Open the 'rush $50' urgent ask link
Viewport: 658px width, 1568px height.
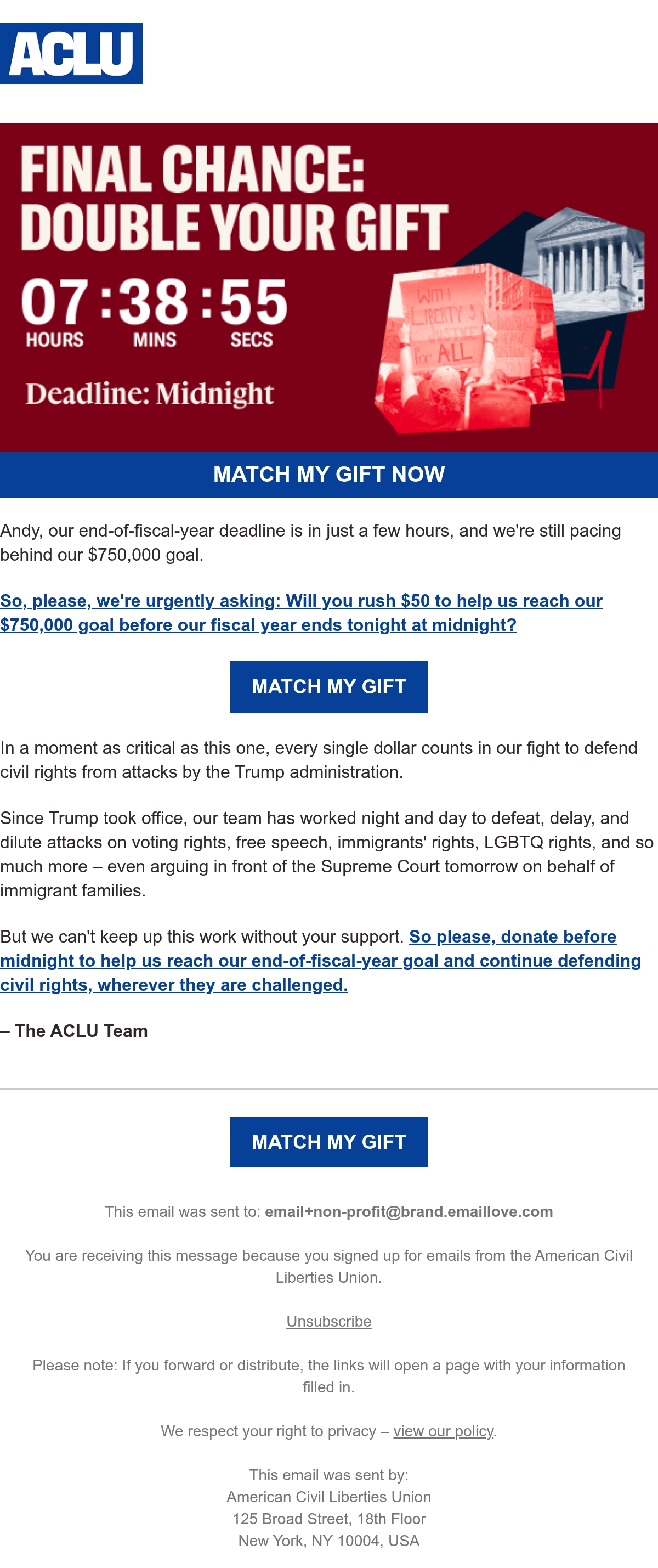[x=302, y=613]
